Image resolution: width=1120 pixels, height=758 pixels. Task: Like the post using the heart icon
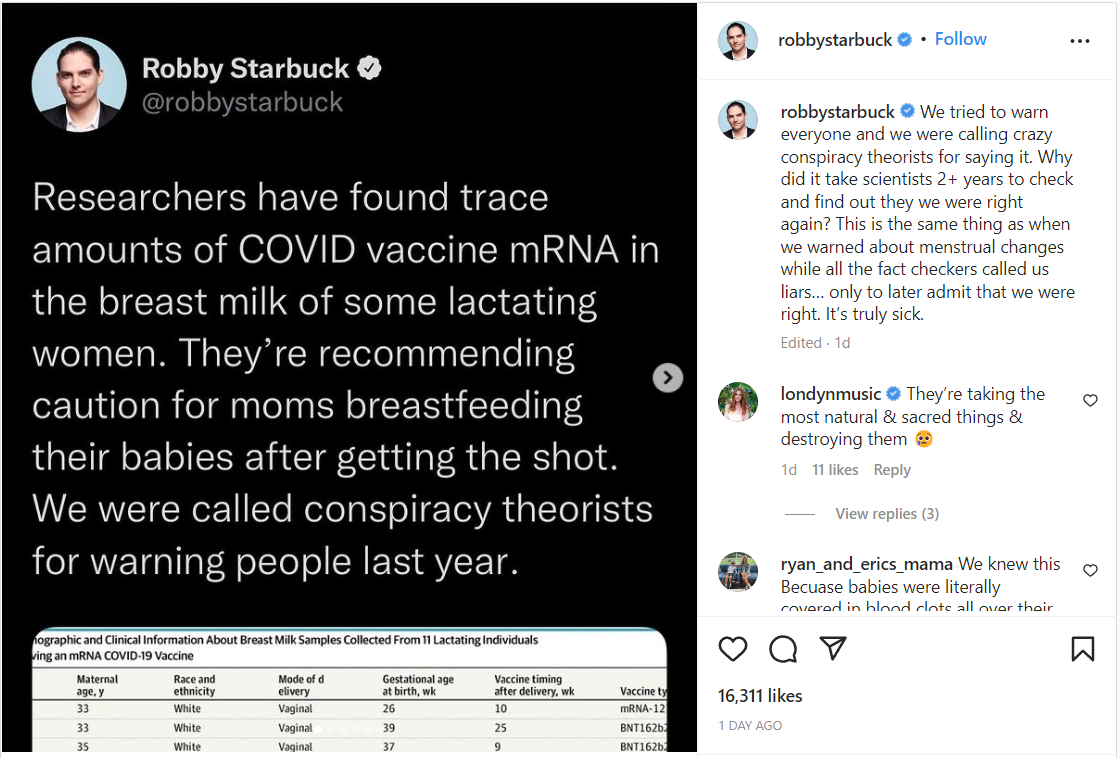[x=732, y=649]
